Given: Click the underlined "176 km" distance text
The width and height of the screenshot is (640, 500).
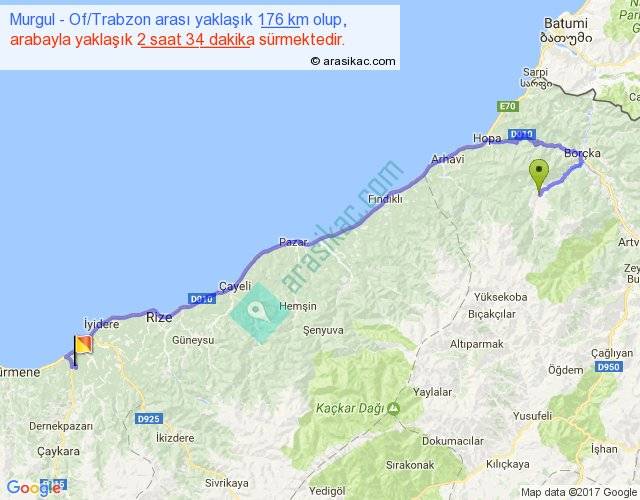Looking at the screenshot, I should pos(283,20).
